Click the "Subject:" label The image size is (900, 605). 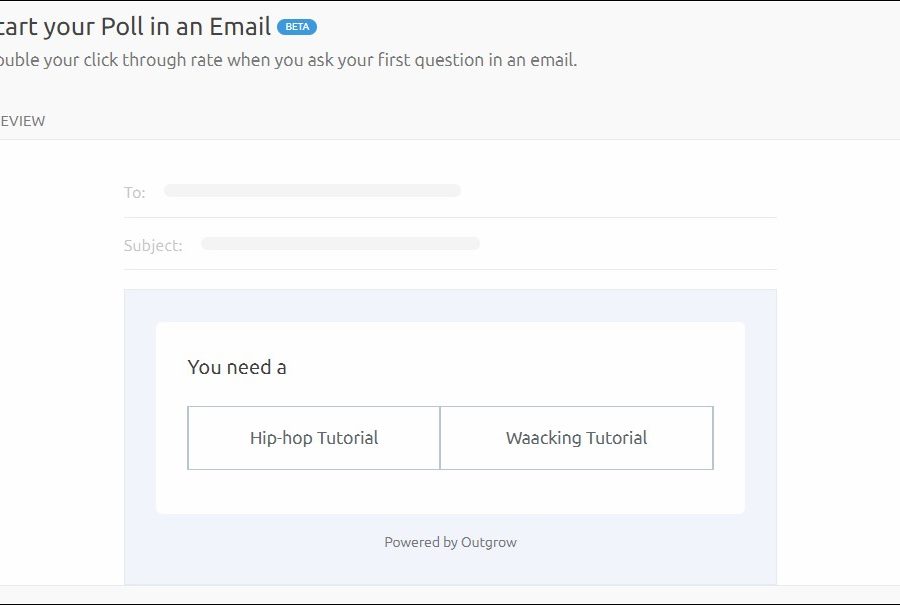[153, 245]
